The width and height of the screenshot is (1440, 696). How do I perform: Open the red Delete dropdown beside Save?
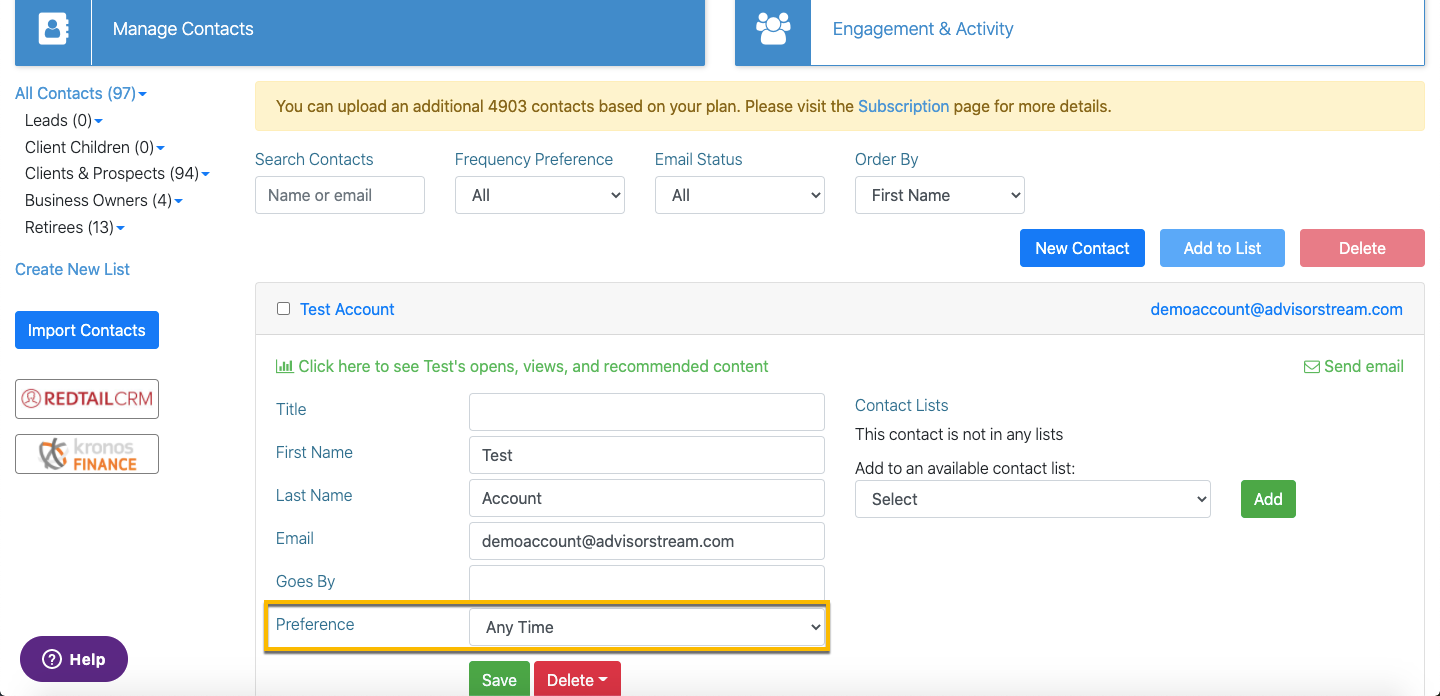(577, 679)
